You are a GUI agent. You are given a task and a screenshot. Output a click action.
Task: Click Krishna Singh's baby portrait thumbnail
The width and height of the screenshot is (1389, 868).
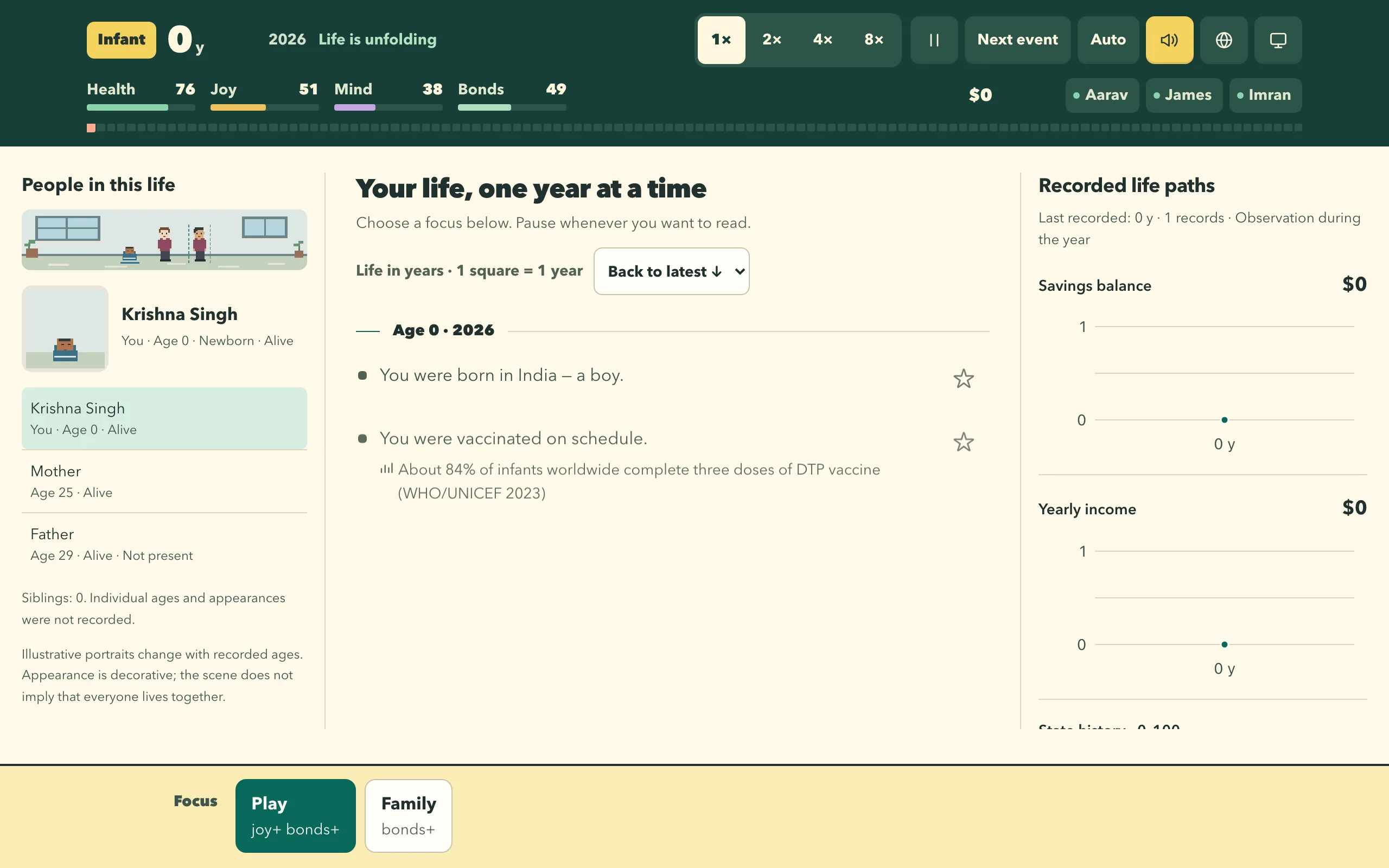65,328
